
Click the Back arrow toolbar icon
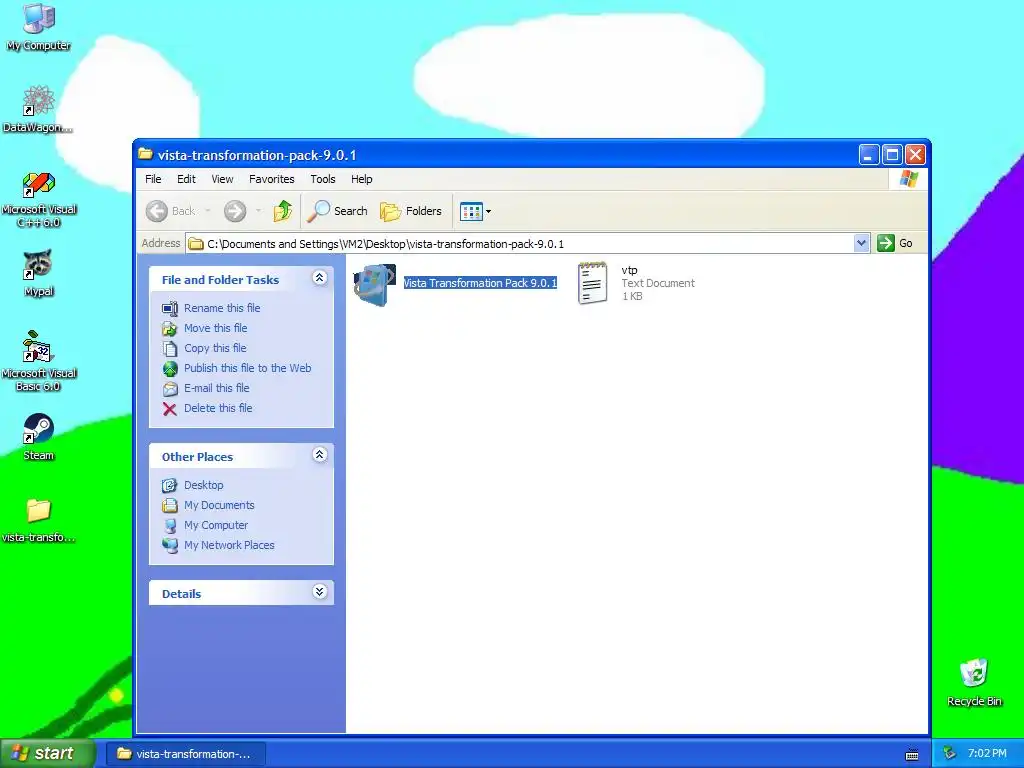pyautogui.click(x=157, y=211)
